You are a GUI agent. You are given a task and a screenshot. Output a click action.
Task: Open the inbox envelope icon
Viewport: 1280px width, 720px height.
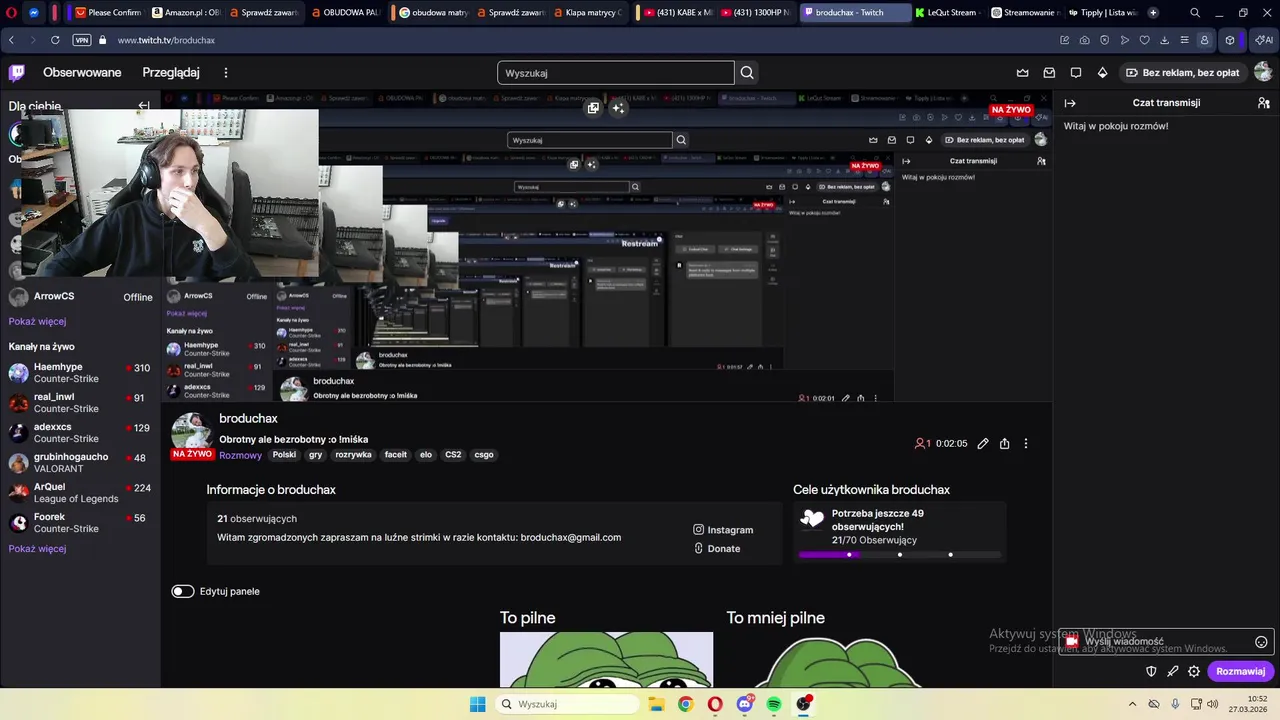(1049, 73)
